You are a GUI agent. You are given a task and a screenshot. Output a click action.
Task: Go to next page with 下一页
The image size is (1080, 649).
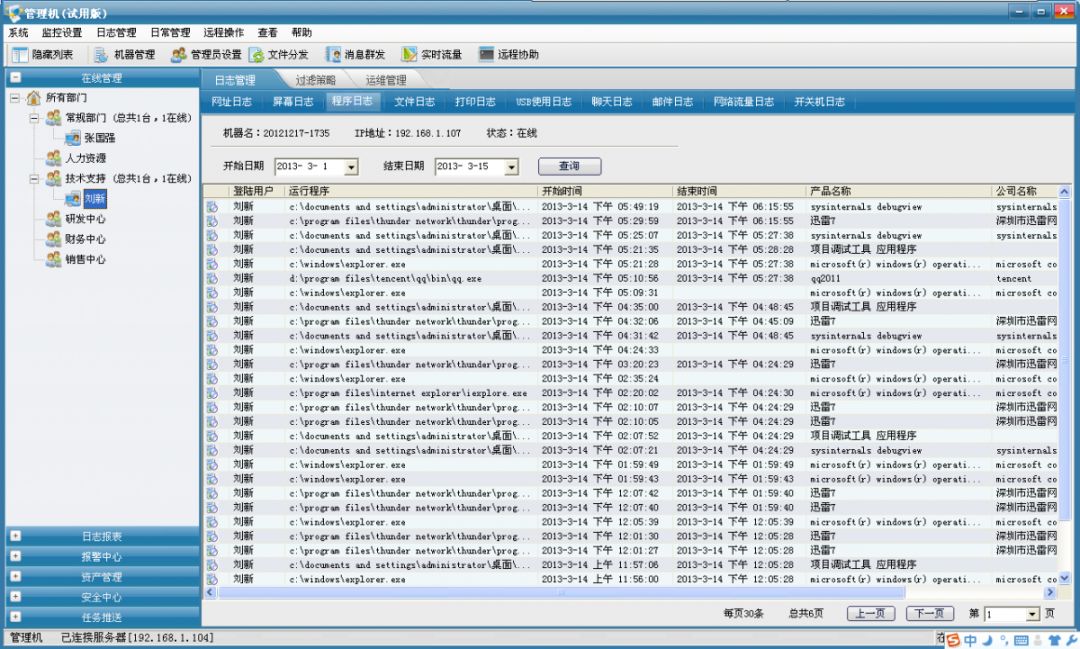930,613
